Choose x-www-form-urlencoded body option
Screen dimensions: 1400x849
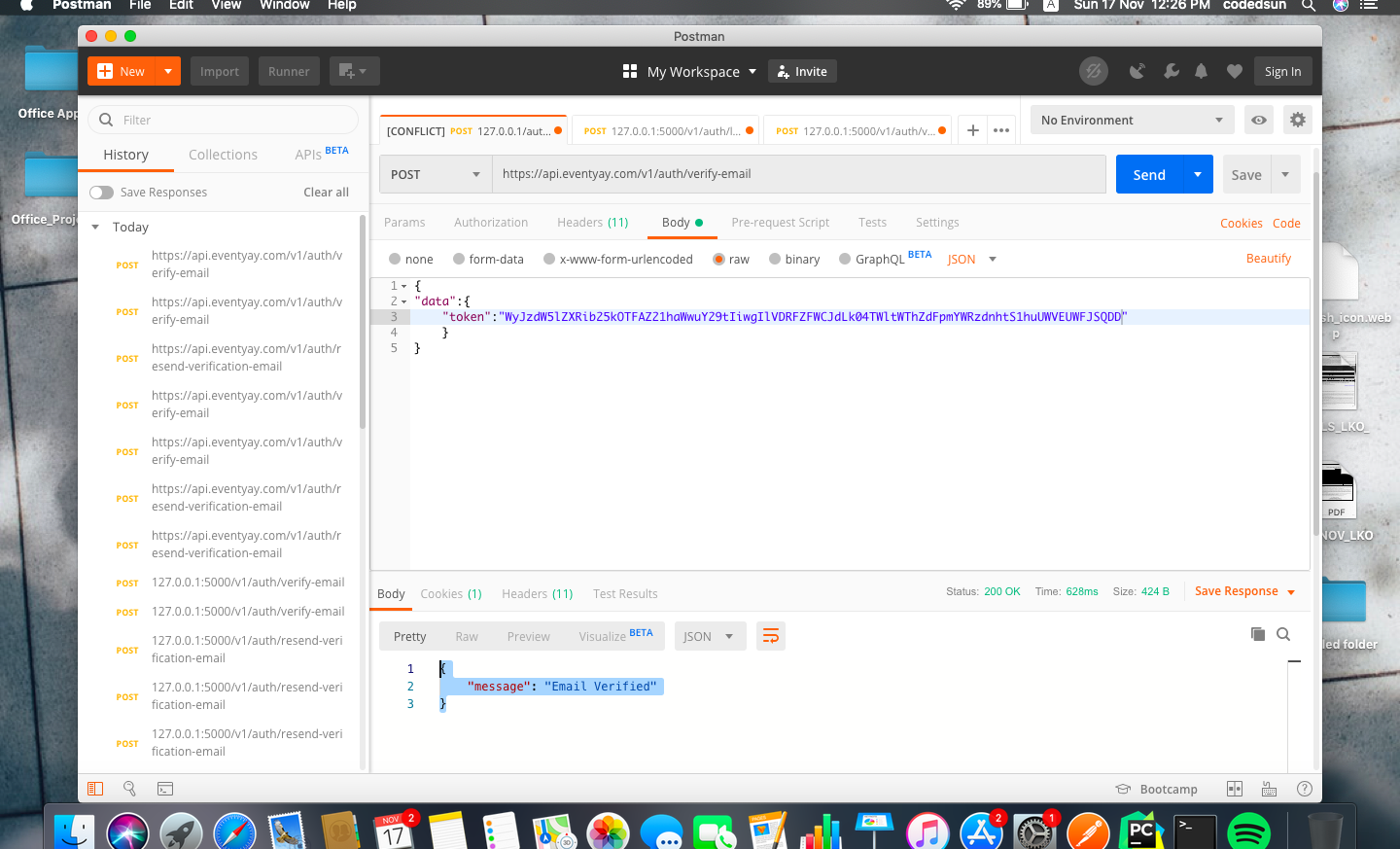point(549,259)
